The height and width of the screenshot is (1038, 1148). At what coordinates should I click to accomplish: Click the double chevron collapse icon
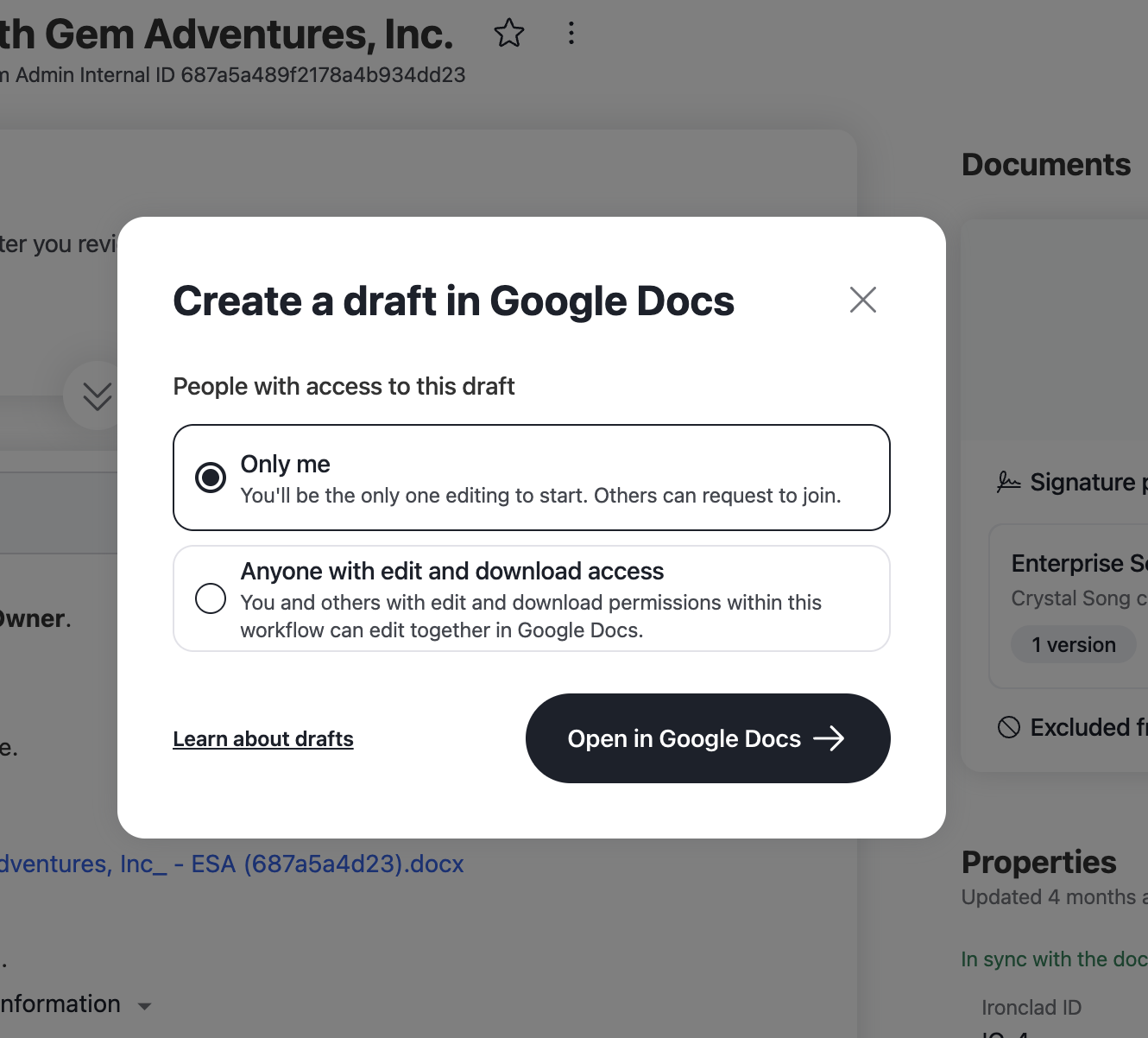(97, 396)
